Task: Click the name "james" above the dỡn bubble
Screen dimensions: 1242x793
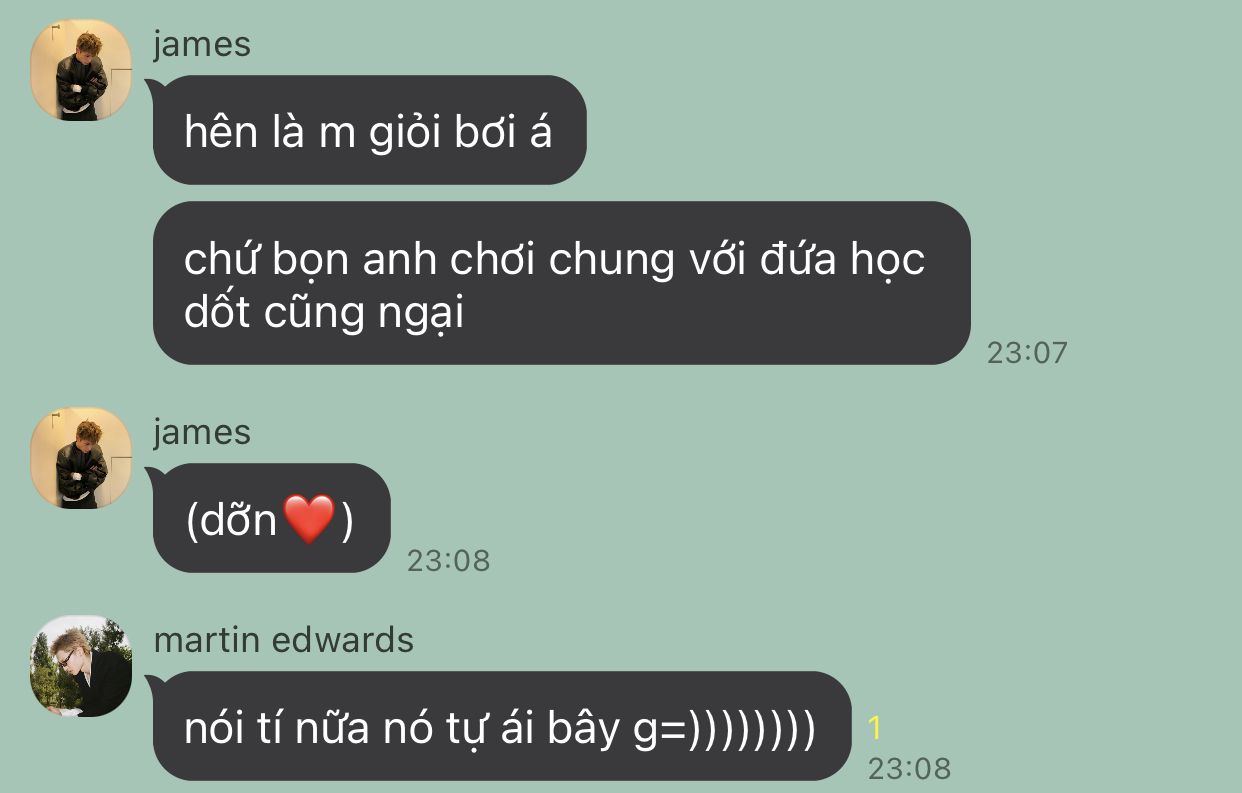Action: [x=202, y=432]
